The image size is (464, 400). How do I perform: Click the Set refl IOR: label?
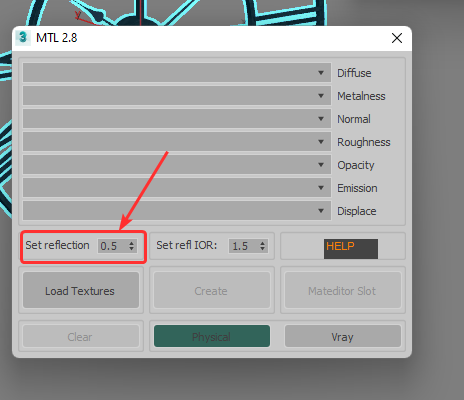coord(187,245)
